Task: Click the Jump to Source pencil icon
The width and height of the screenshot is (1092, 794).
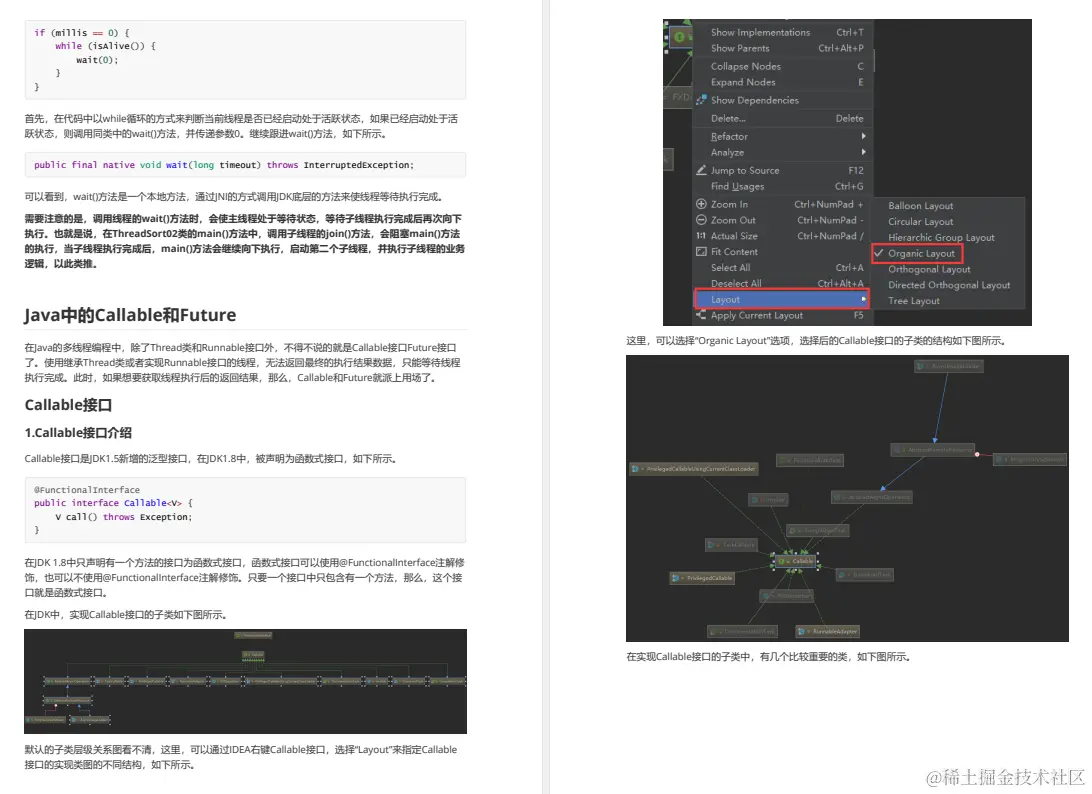Action: pyautogui.click(x=701, y=170)
